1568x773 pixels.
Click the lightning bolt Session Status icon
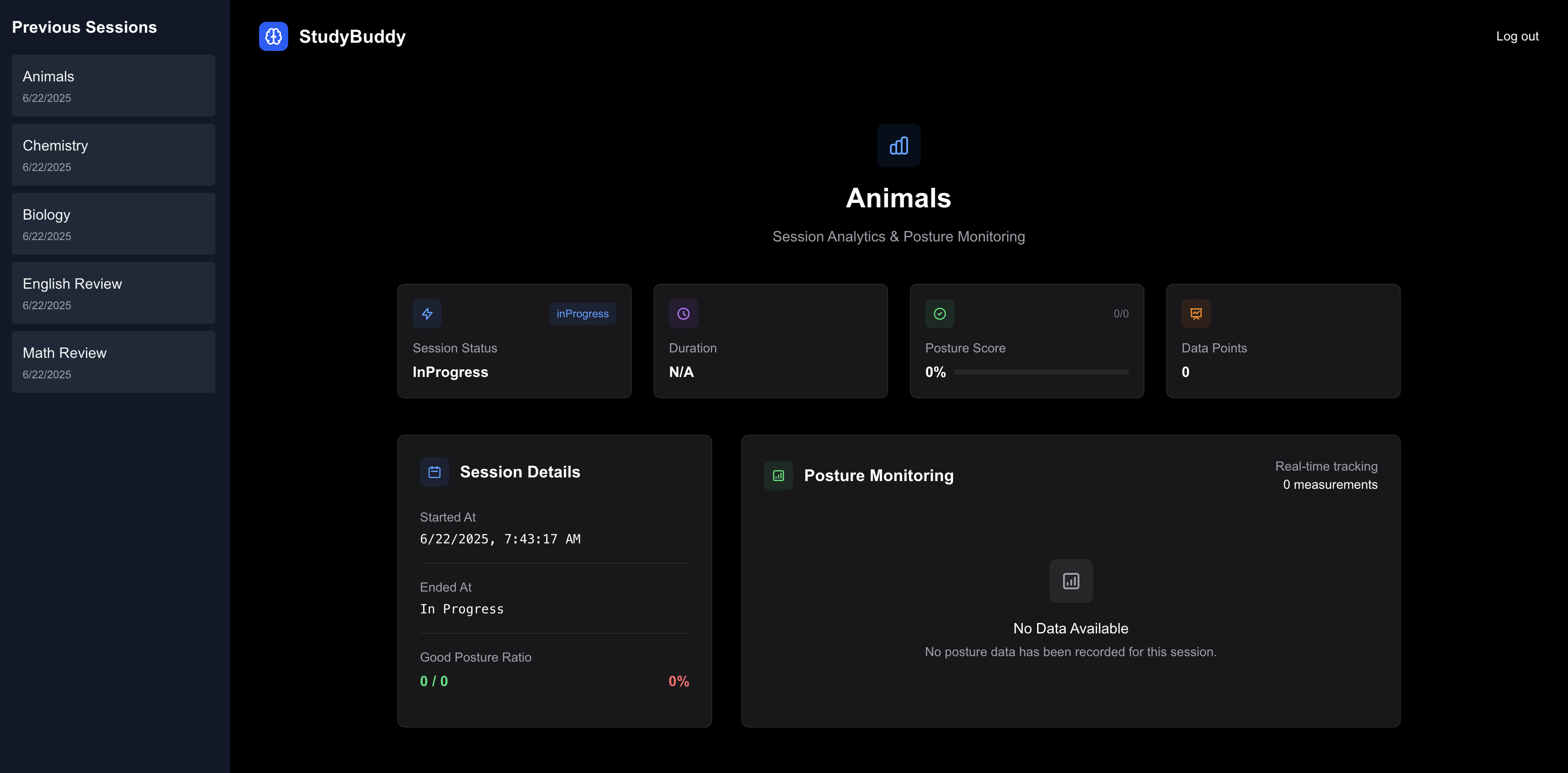click(x=427, y=314)
